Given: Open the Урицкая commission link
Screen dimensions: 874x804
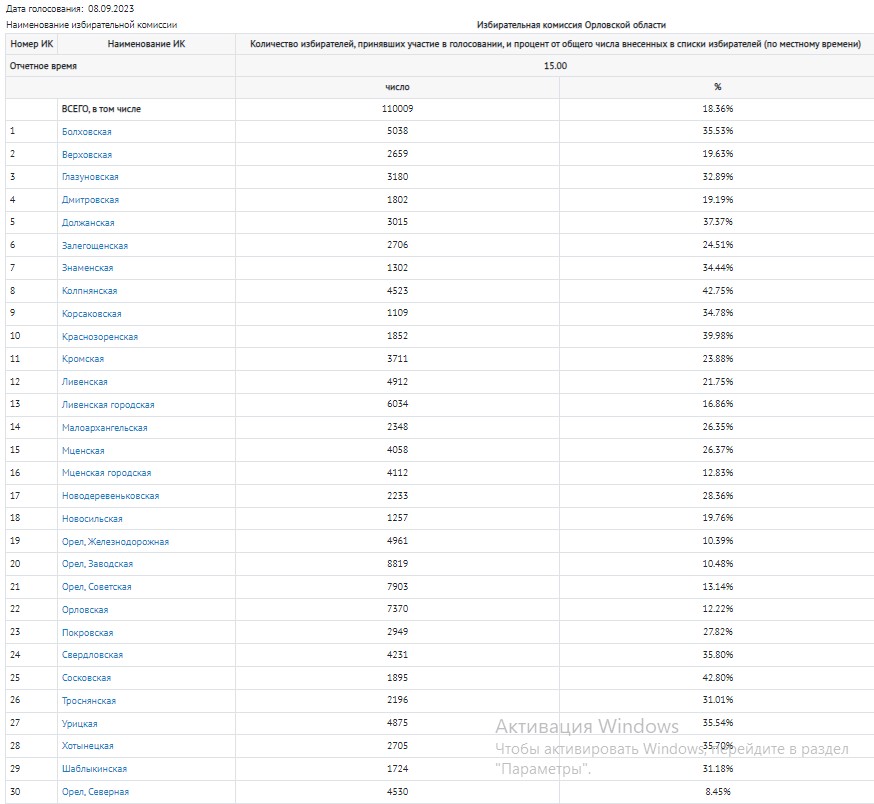Looking at the screenshot, I should pyautogui.click(x=79, y=723).
